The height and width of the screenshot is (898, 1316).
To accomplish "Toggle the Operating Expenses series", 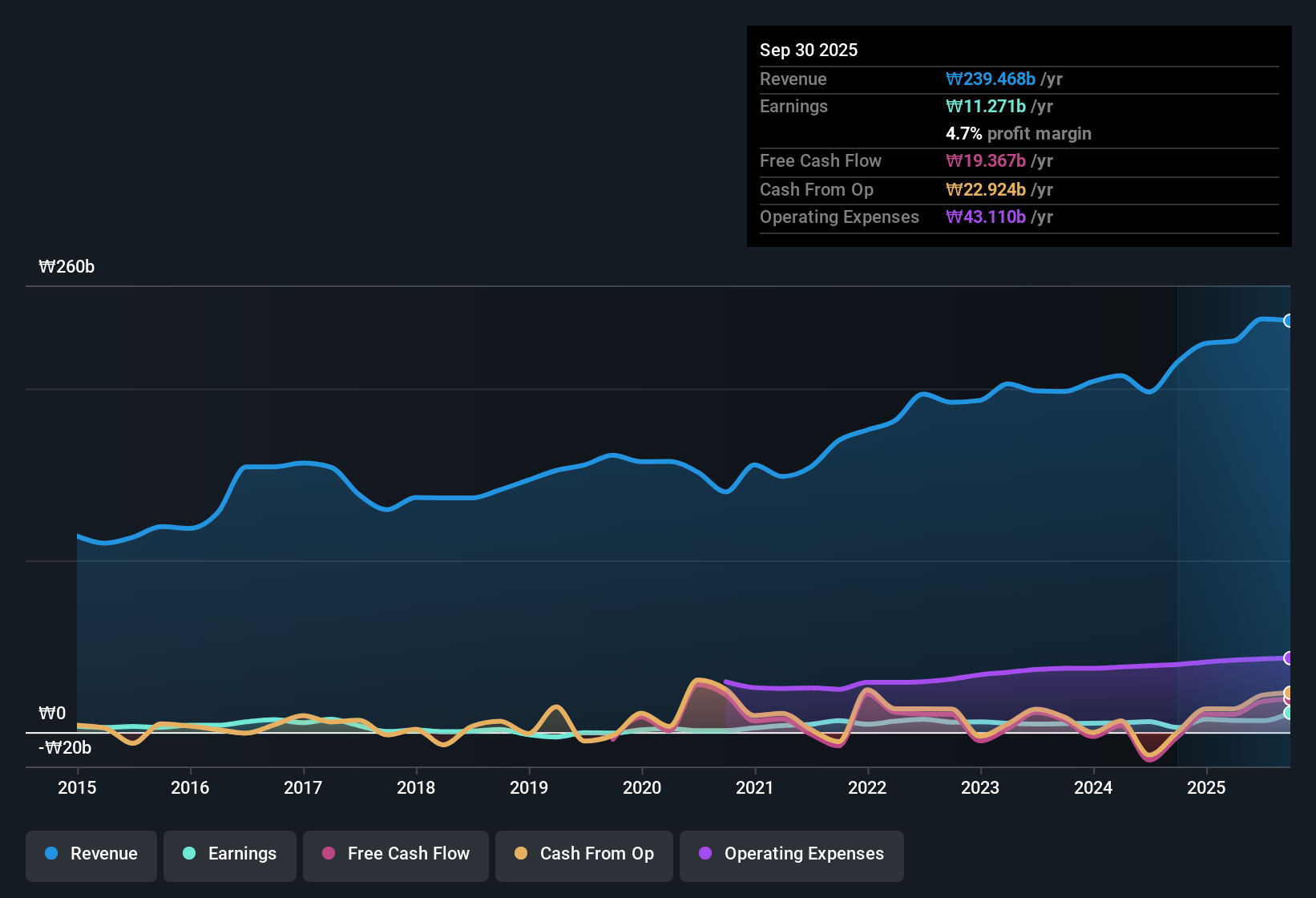I will (791, 854).
